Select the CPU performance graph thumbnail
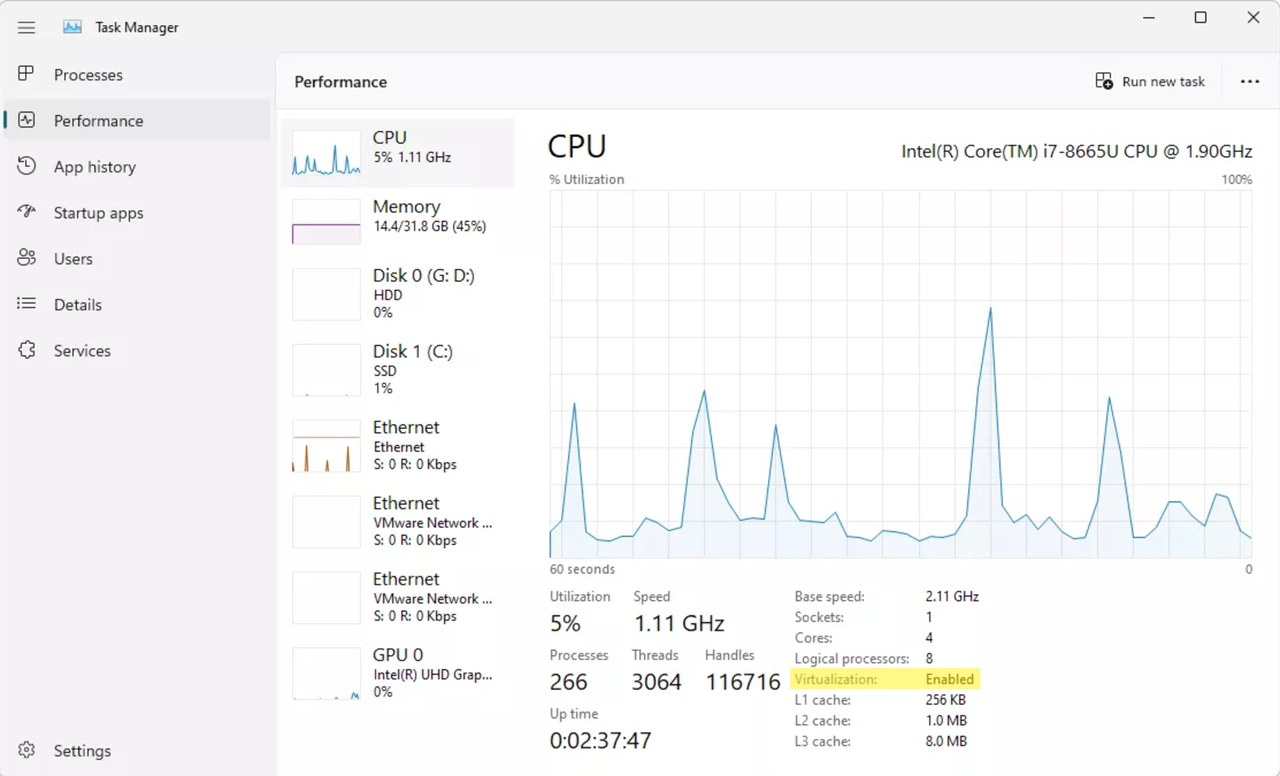Screen dimensions: 1280x776 click(x=326, y=153)
